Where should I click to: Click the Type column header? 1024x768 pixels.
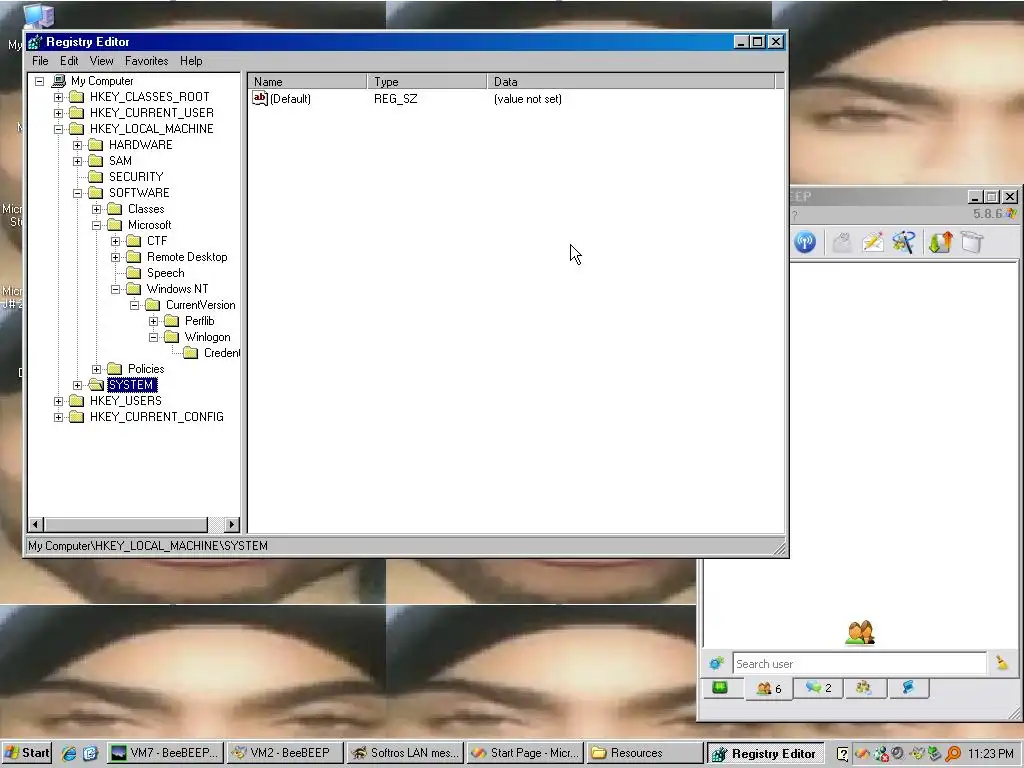click(x=427, y=82)
